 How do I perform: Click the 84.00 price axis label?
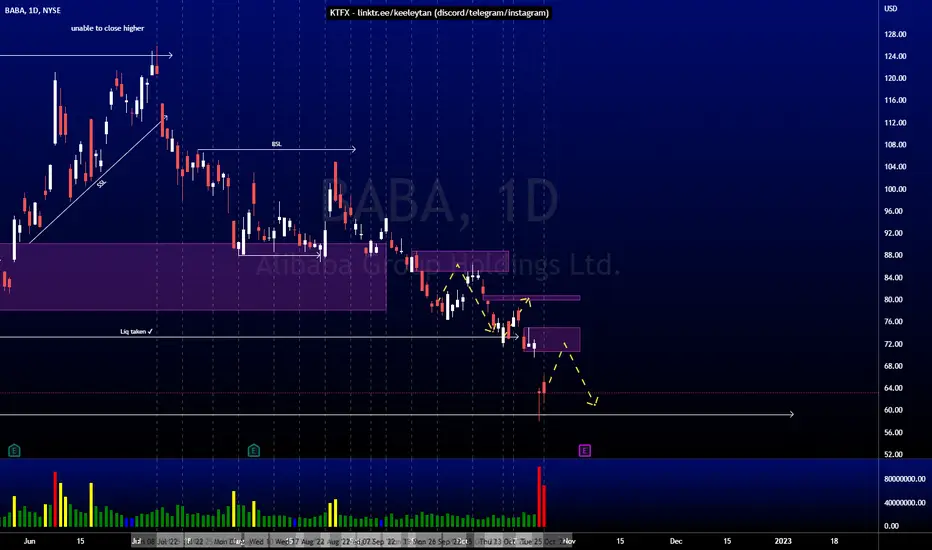coord(893,278)
